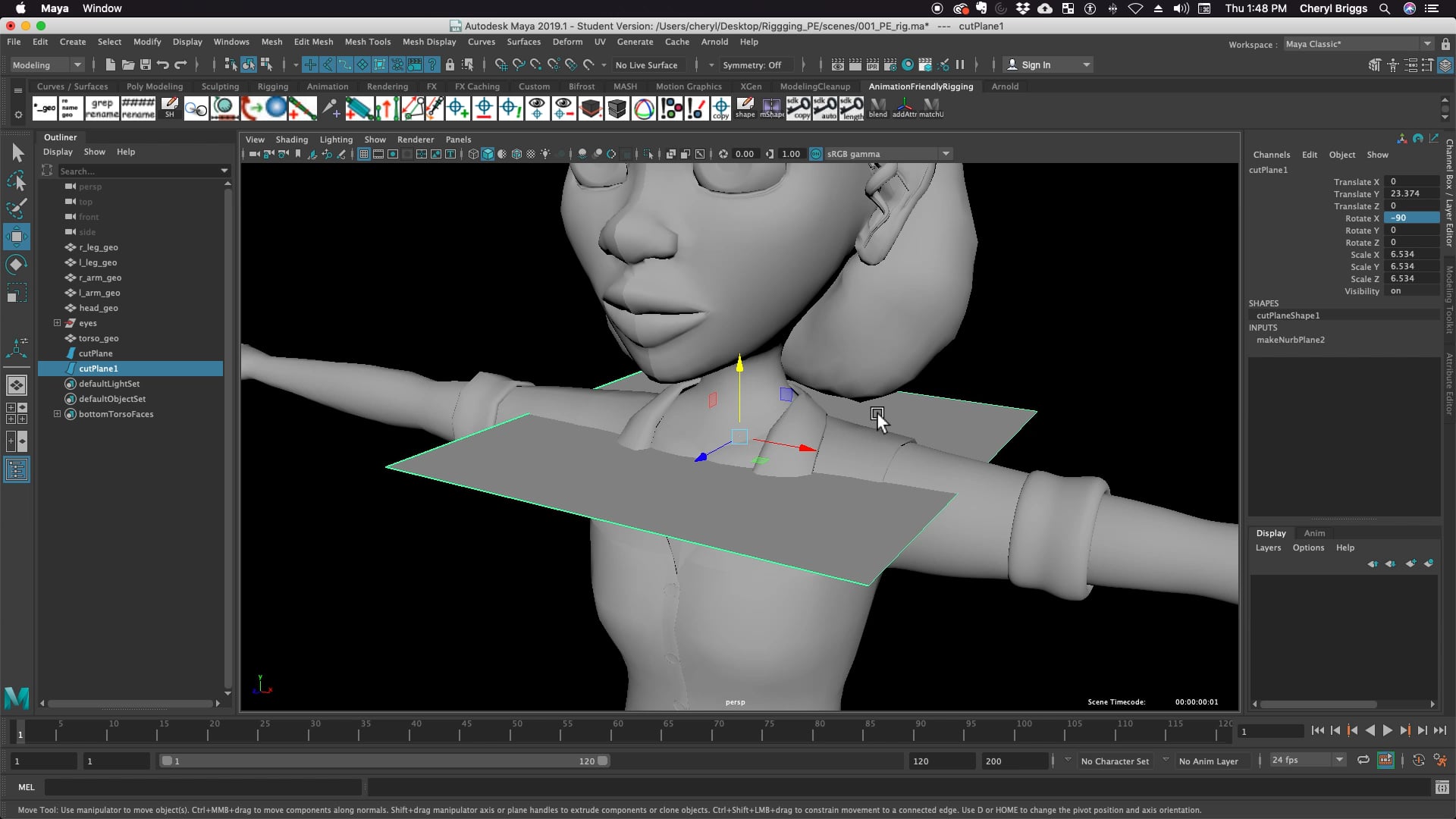Screen dimensions: 1456x819
Task: Select torso_geo in the Outliner
Action: coord(99,338)
